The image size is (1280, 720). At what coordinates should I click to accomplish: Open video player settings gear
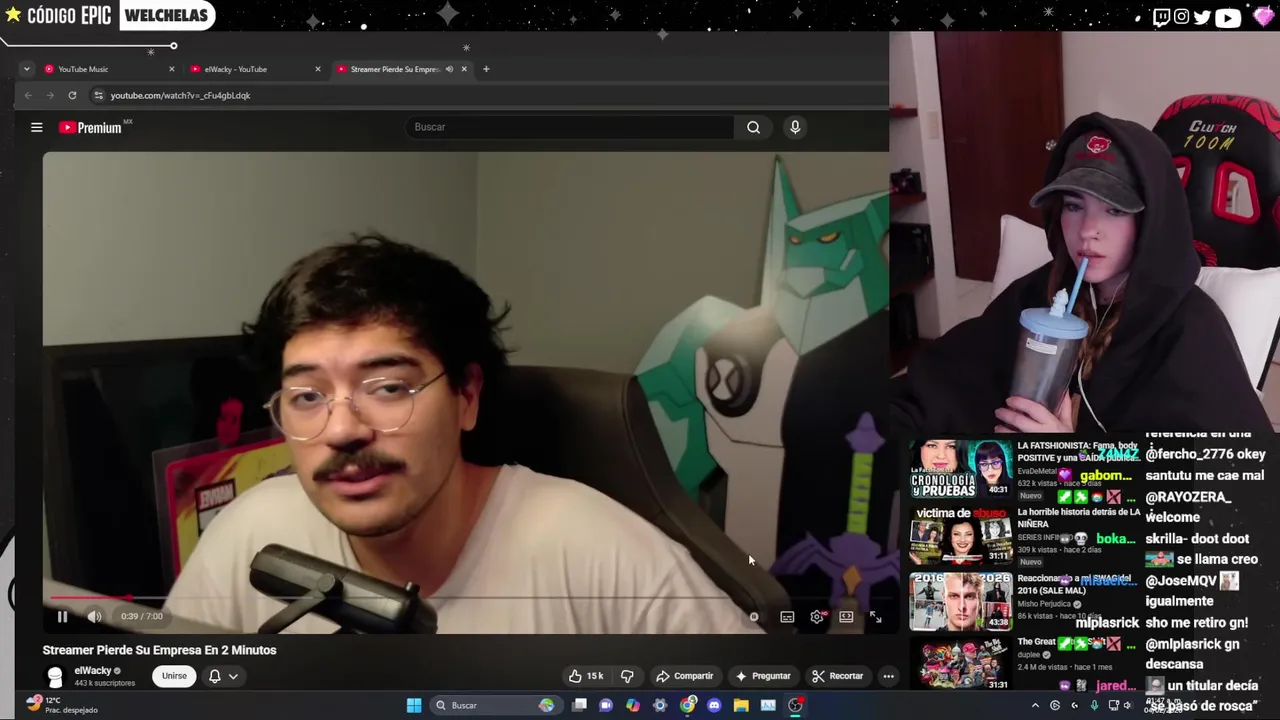tap(817, 617)
